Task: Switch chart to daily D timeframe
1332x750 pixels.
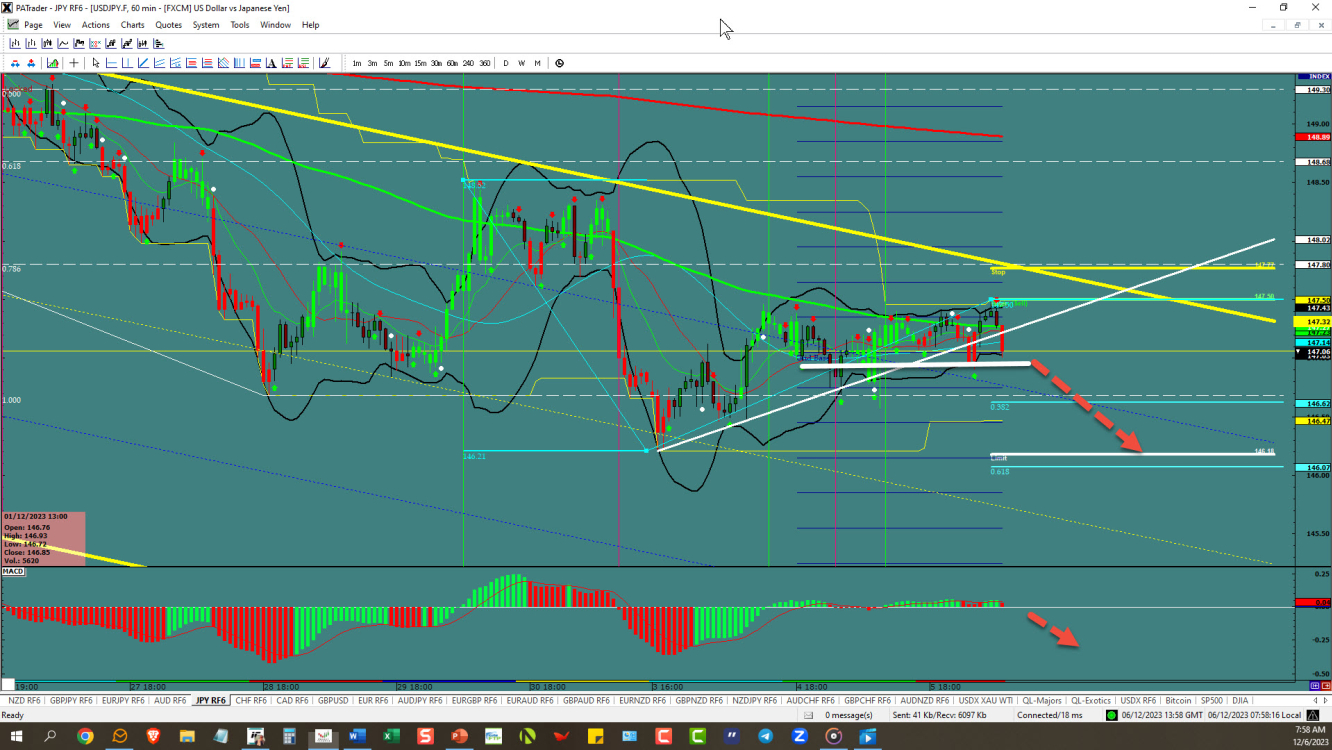Action: 505,63
